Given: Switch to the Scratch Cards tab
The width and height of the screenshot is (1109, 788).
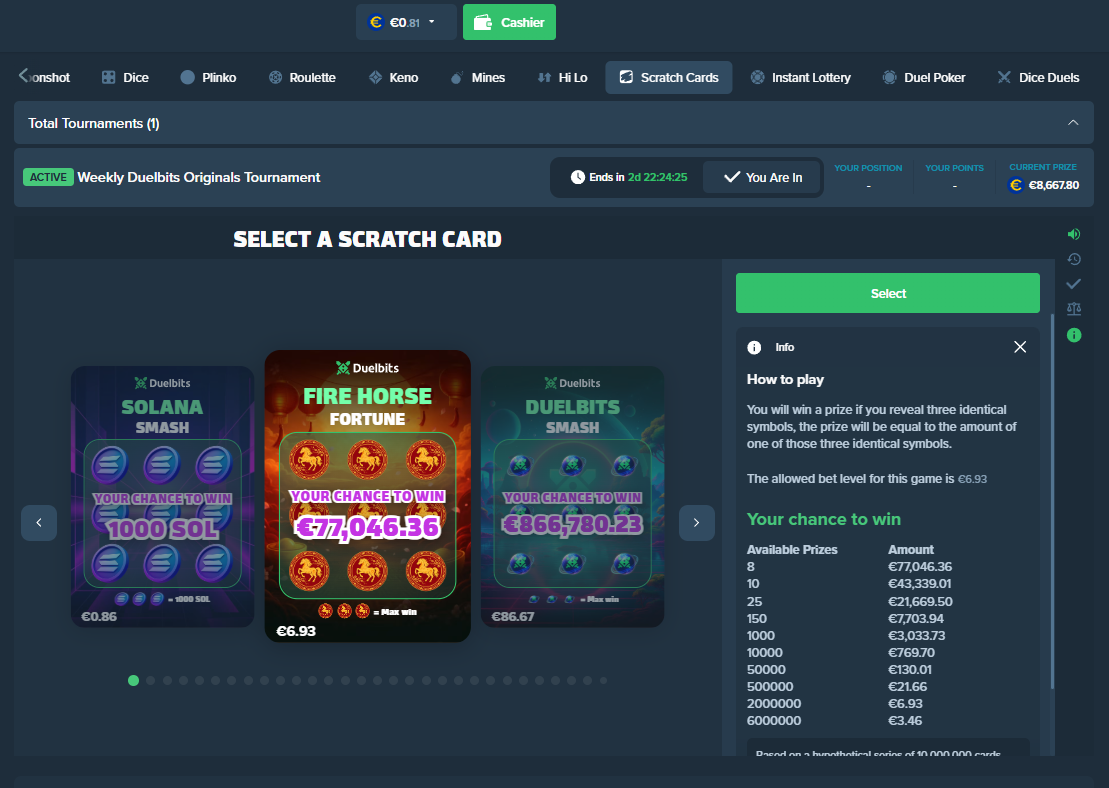Looking at the screenshot, I should [668, 77].
